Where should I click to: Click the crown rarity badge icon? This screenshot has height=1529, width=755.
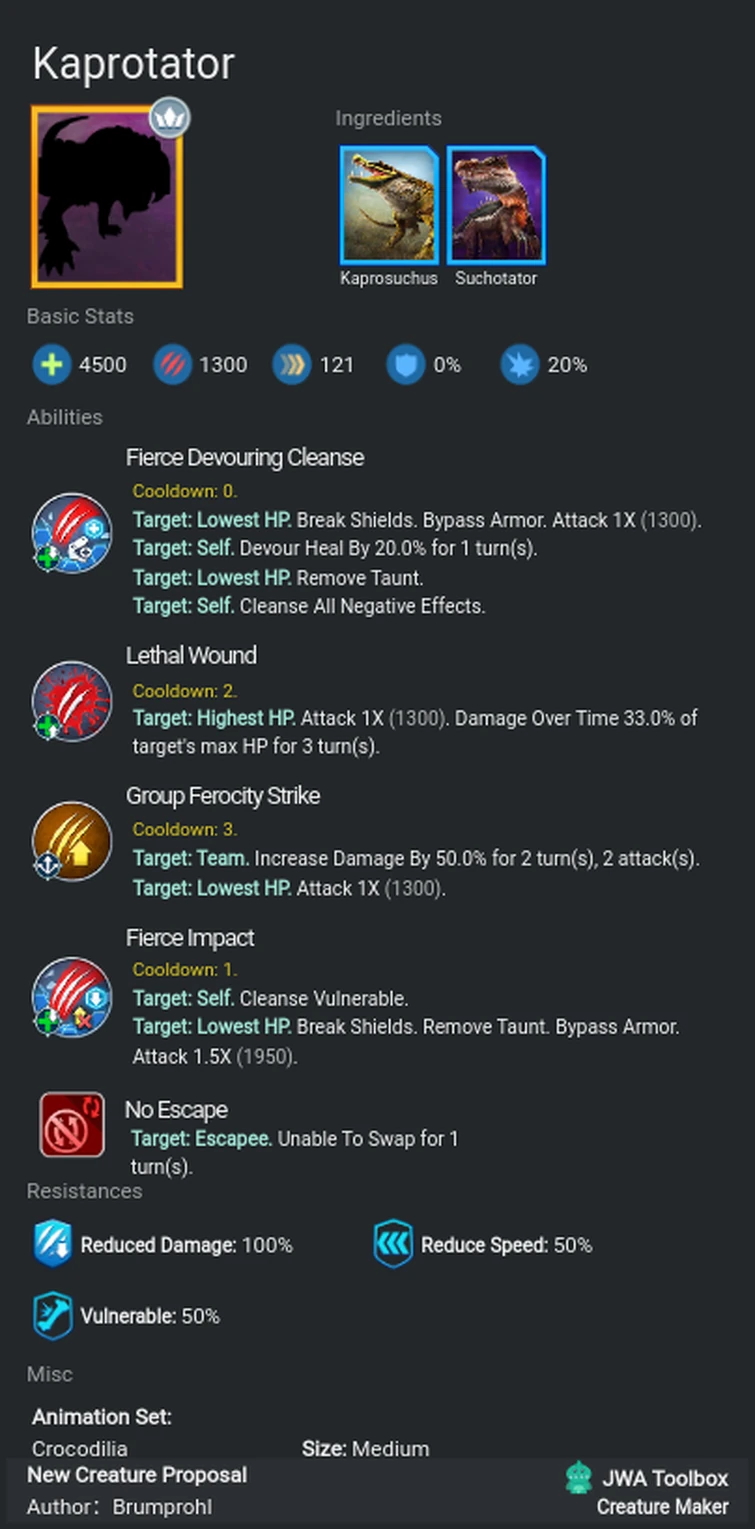point(170,118)
